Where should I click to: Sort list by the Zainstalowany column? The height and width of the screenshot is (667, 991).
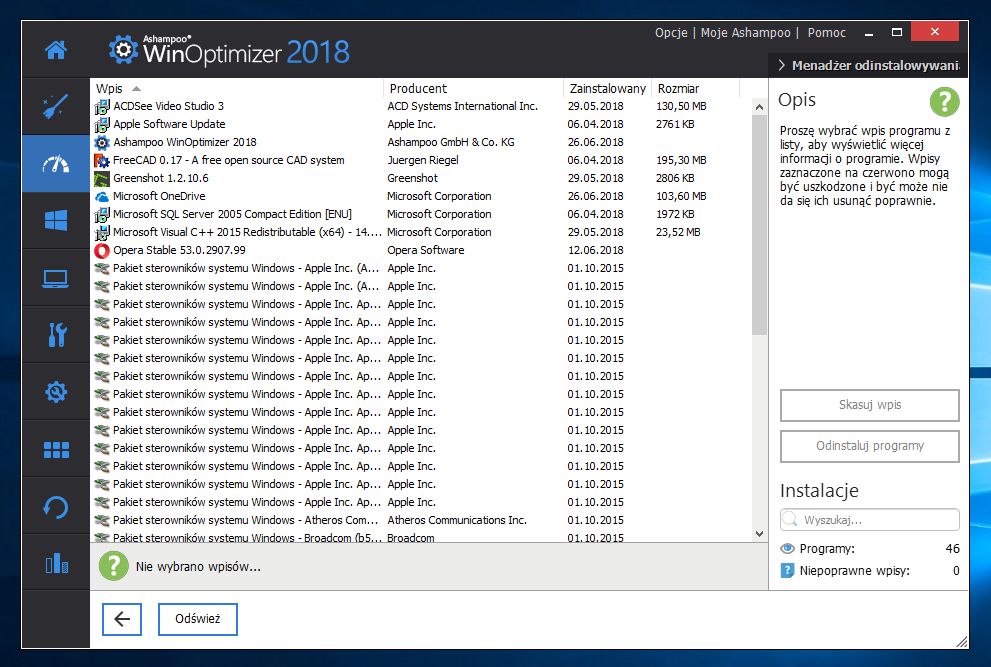(x=607, y=89)
